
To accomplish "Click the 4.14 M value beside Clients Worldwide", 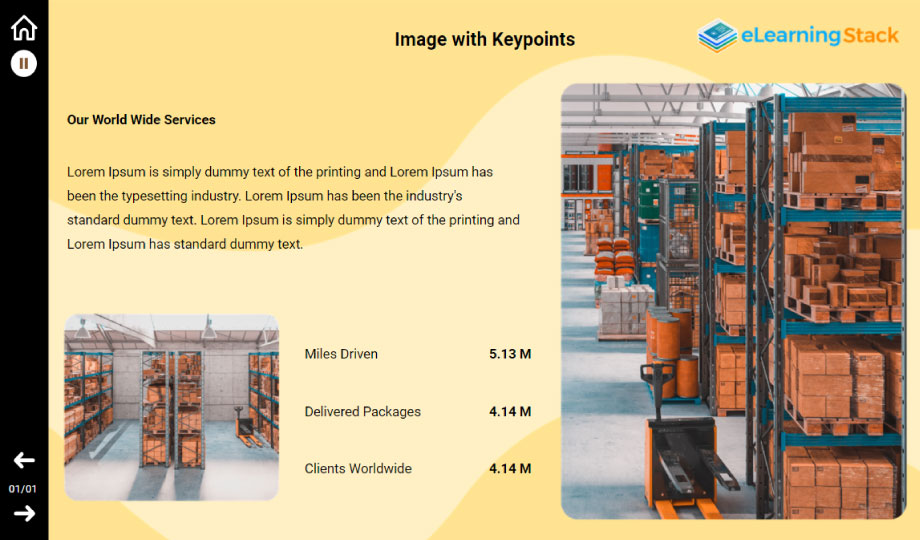I will pyautogui.click(x=509, y=469).
